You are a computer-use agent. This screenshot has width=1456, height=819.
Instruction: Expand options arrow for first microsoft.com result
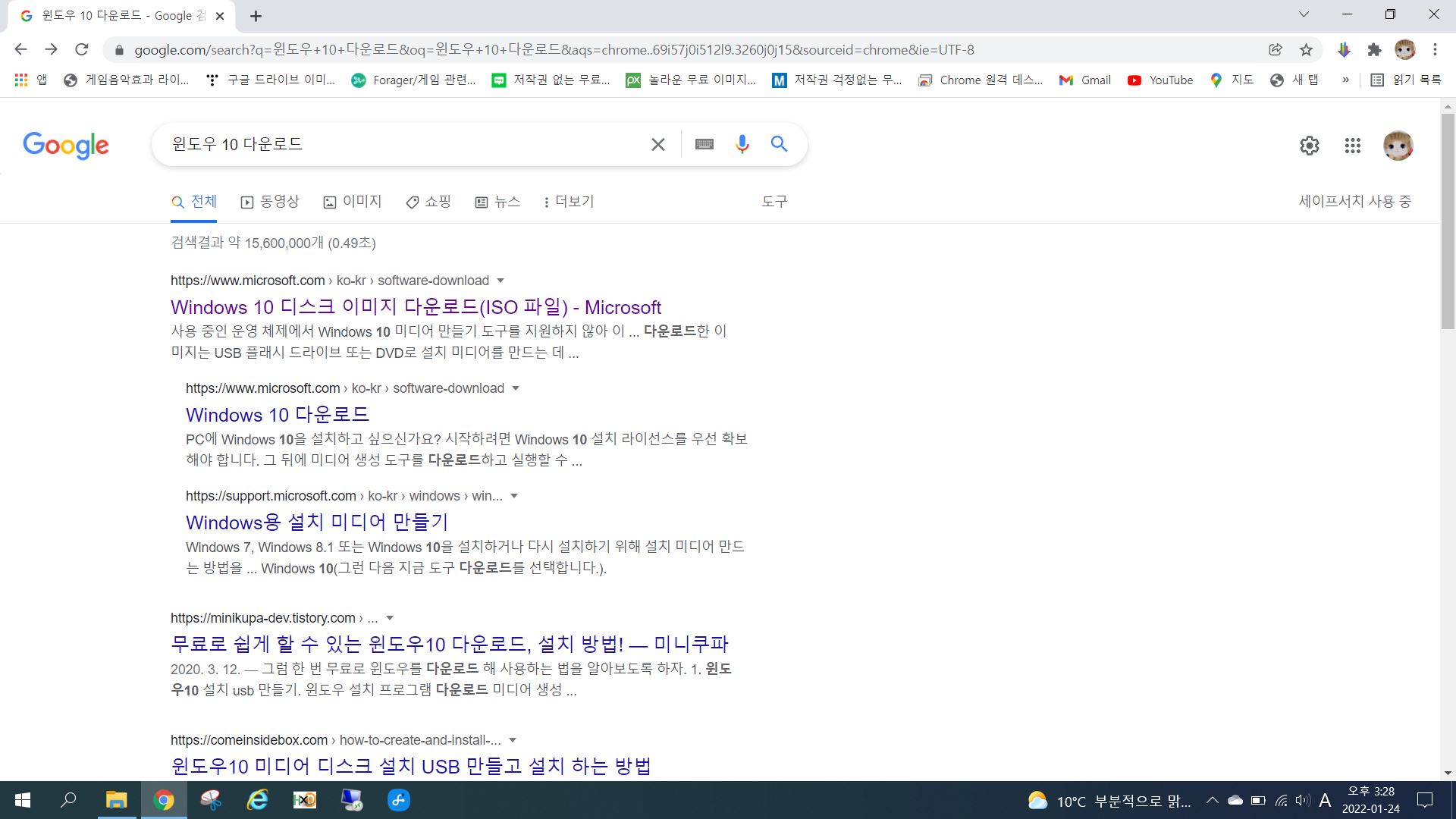500,281
